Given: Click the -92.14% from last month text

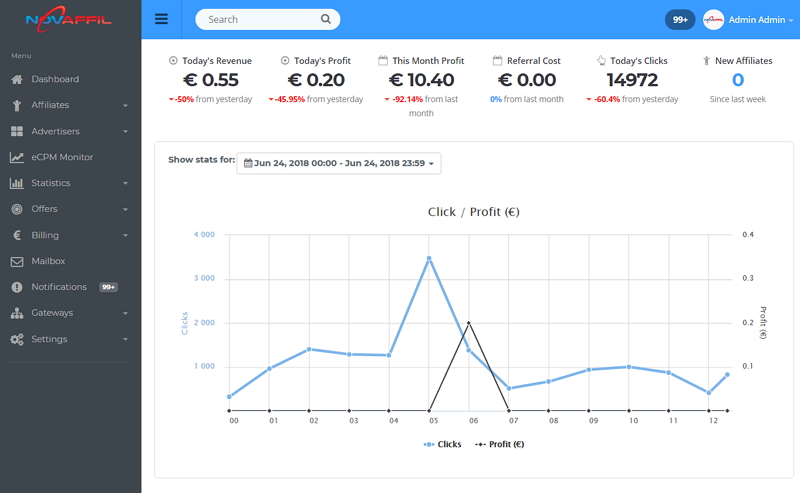Looking at the screenshot, I should click(421, 106).
